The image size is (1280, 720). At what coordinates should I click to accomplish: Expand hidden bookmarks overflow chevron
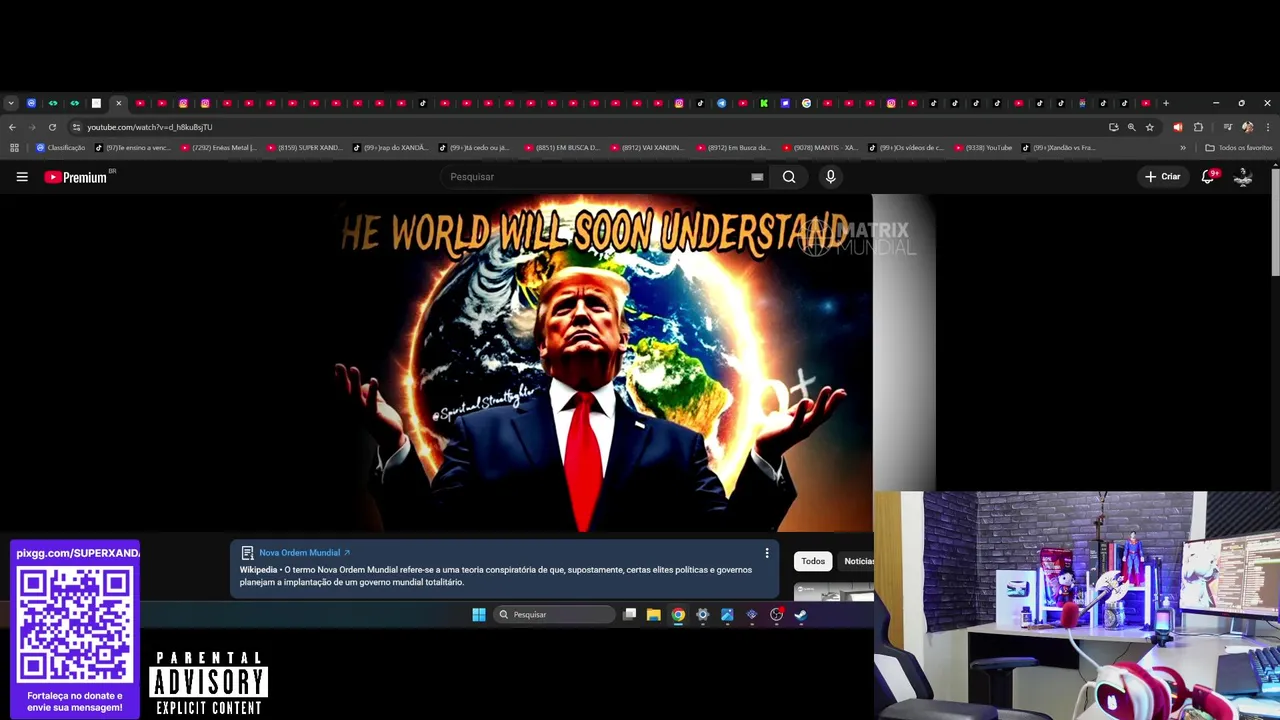pyautogui.click(x=1183, y=148)
